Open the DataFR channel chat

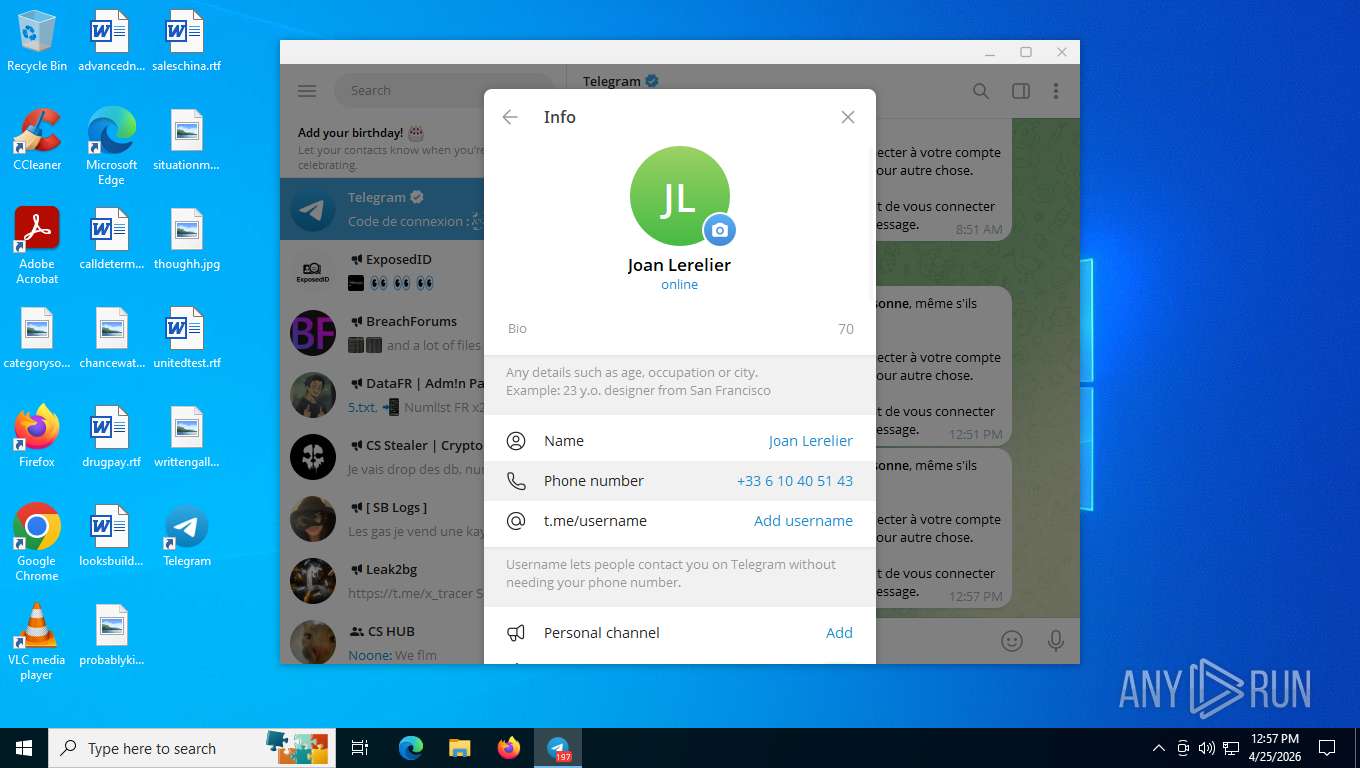[382, 395]
